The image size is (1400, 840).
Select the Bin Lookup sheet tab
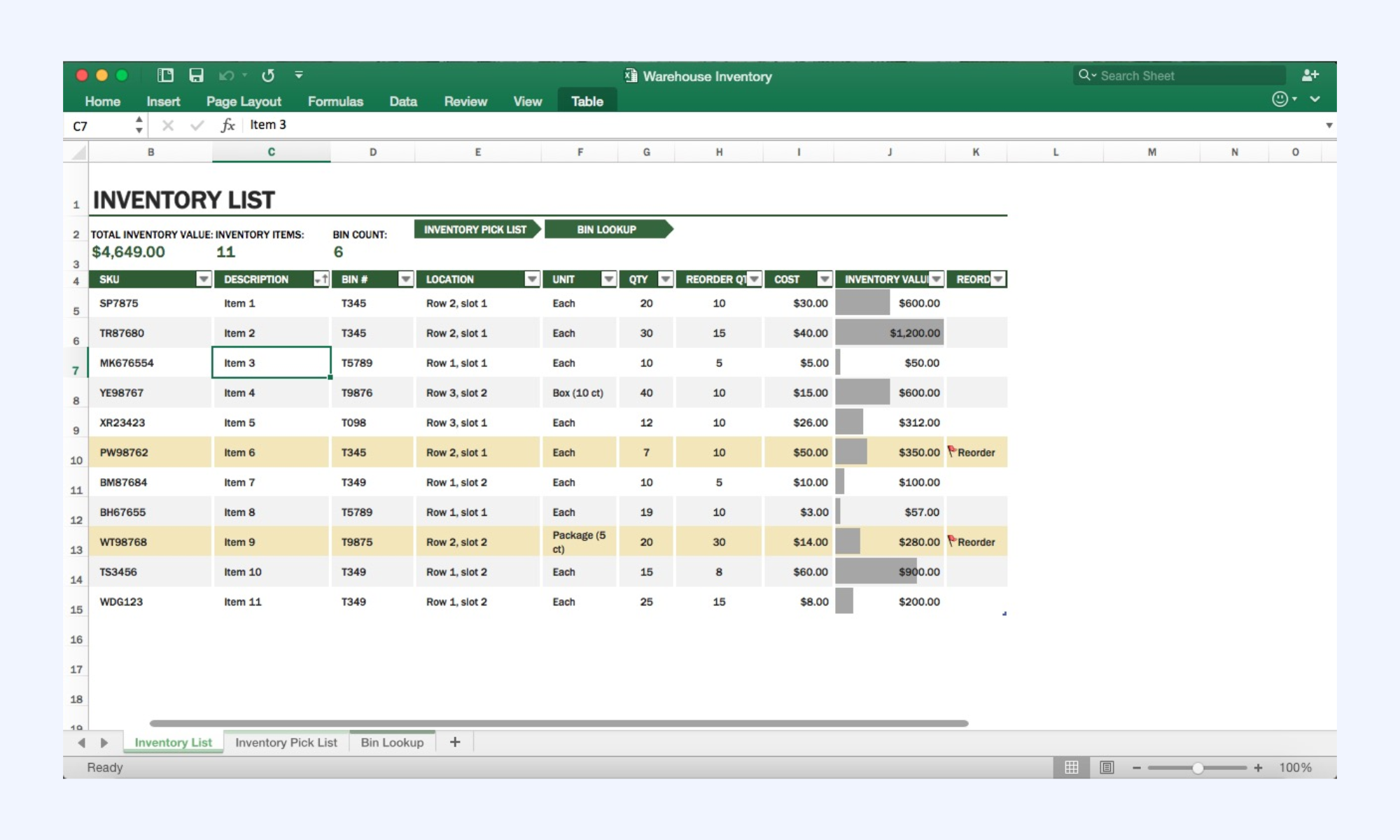392,743
